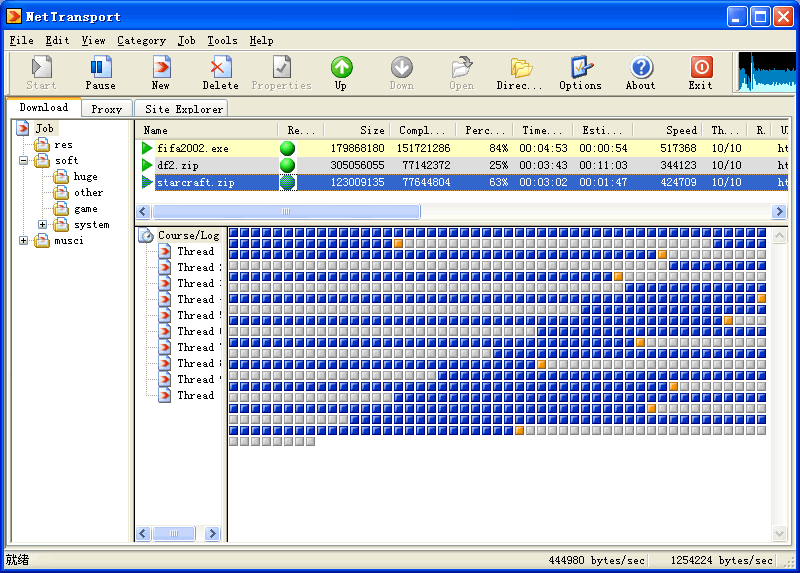Select the musci category folder
The width and height of the screenshot is (800, 573).
tap(59, 240)
